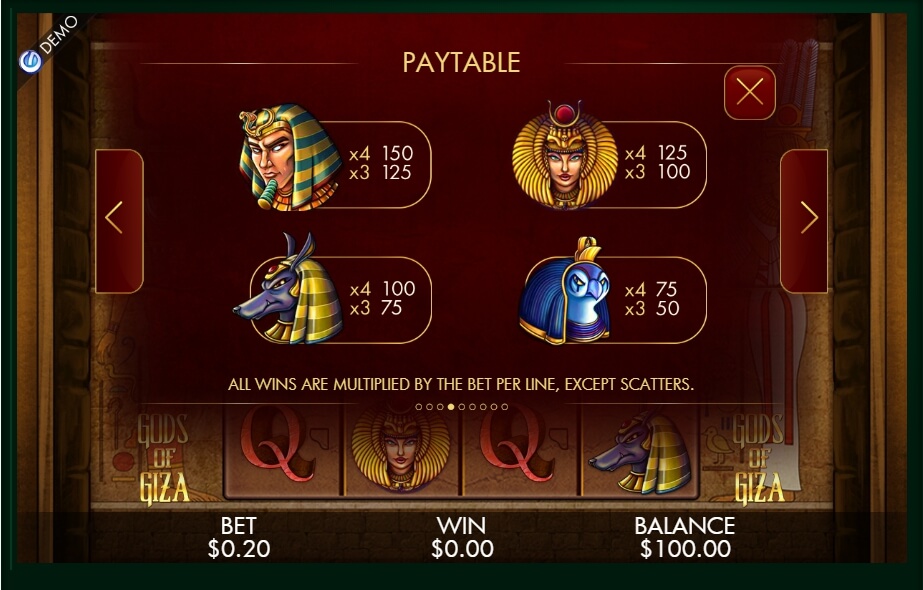Click the PAYTABLE title heading
This screenshot has width=923, height=590.
click(462, 63)
